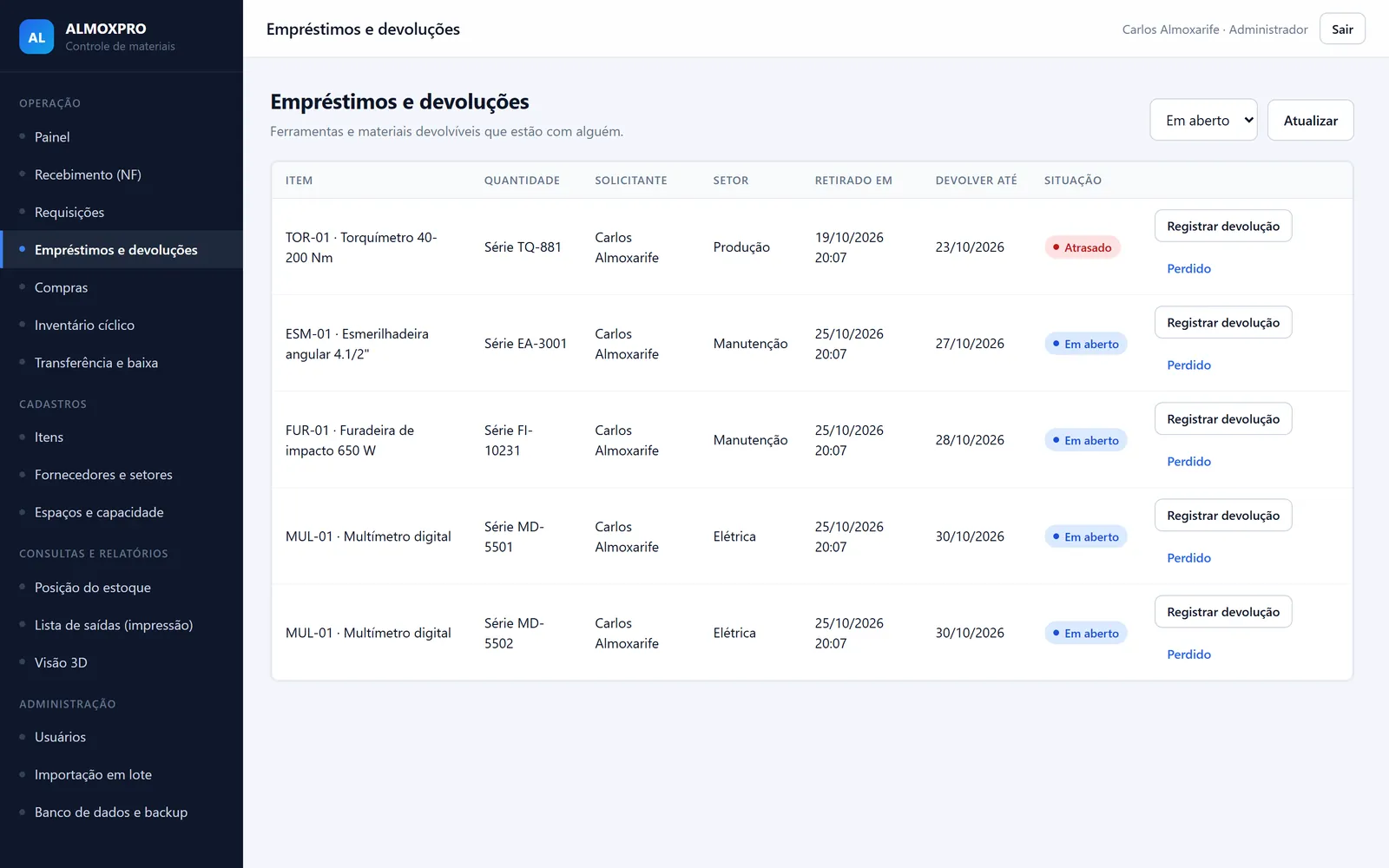The image size is (1389, 868).
Task: Open the Em aberto filter dropdown
Action: click(x=1203, y=120)
